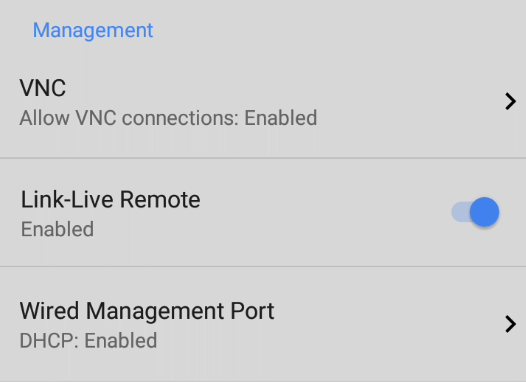Select the VNC title label
Viewport: 526px width, 382px height.
43,88
